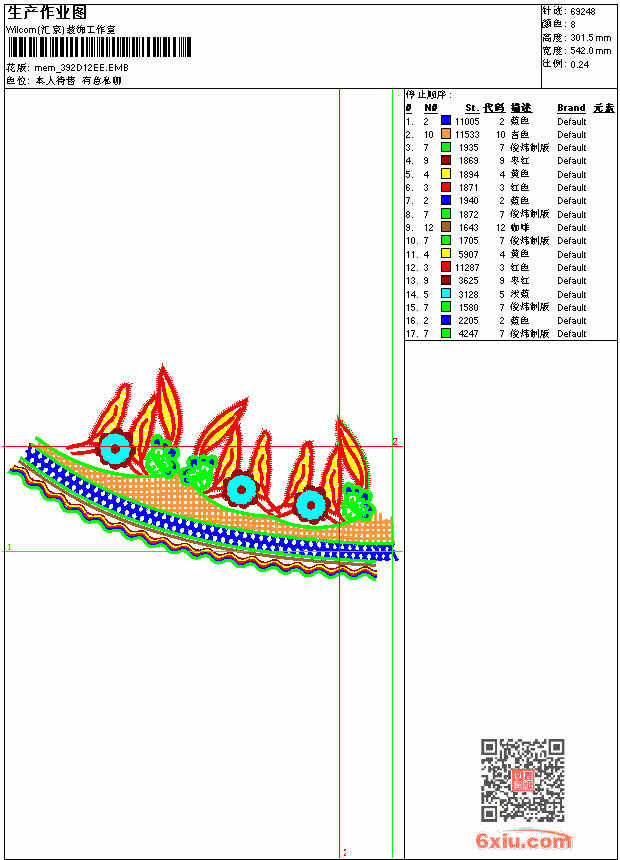Click stitch count 5907

tap(469, 254)
